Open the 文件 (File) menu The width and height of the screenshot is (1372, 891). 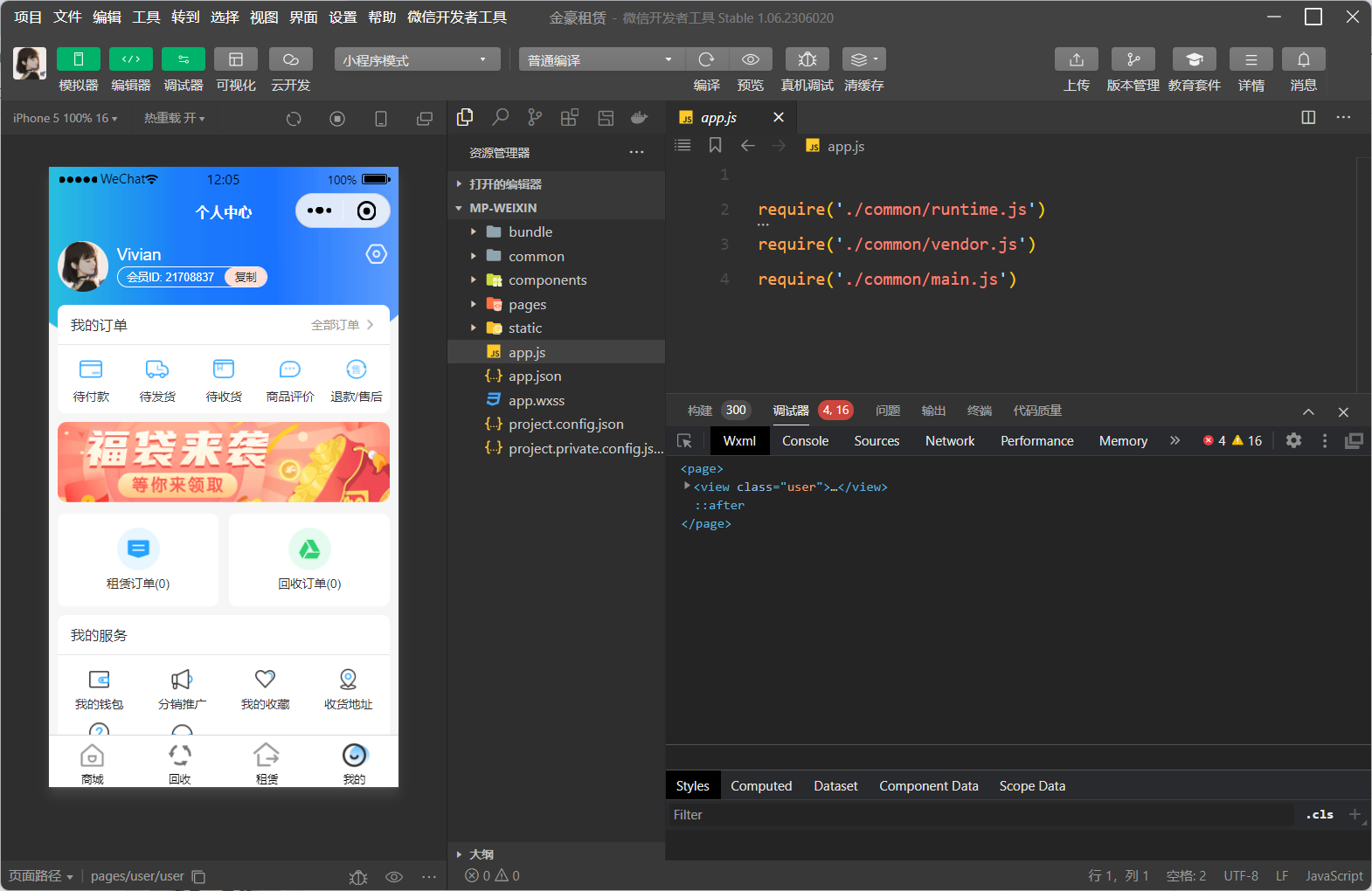pyautogui.click(x=67, y=17)
